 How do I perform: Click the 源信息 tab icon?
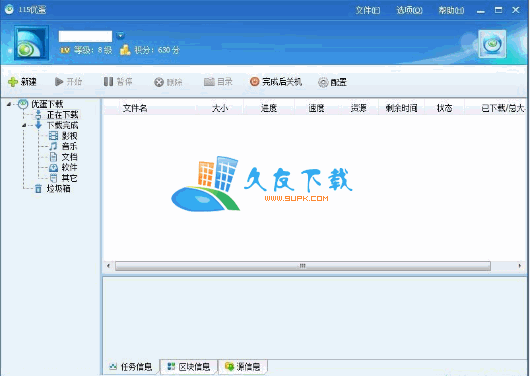coord(230,367)
